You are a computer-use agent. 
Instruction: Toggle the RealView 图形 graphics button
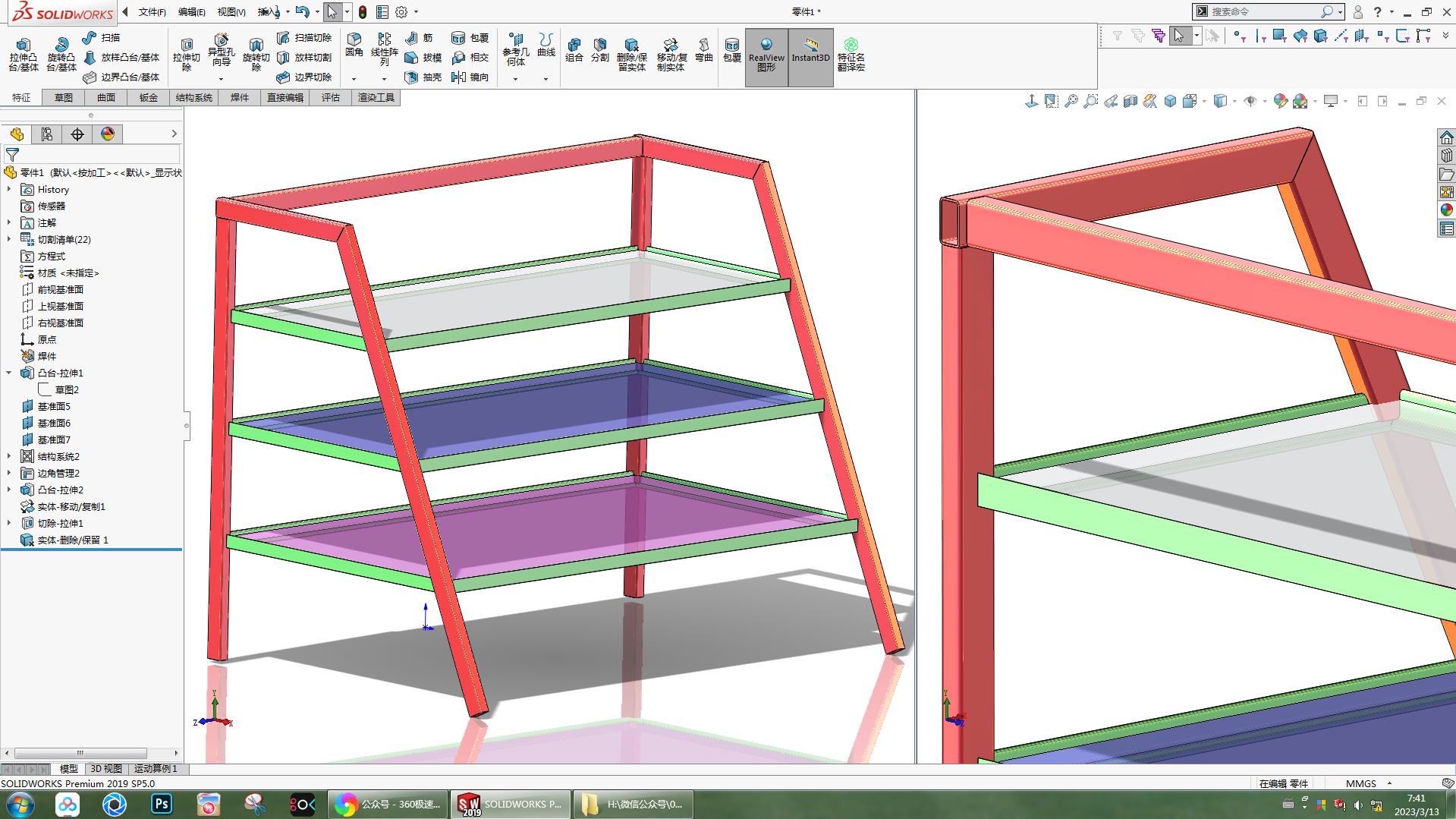click(x=766, y=54)
